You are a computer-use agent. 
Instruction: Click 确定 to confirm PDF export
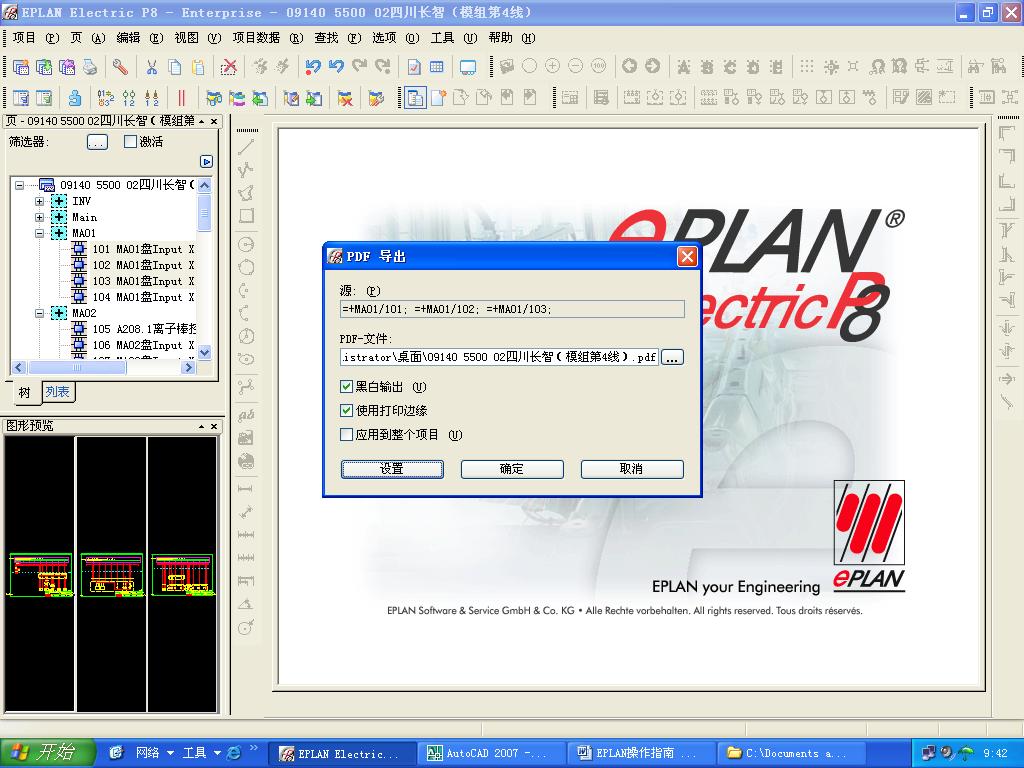511,469
